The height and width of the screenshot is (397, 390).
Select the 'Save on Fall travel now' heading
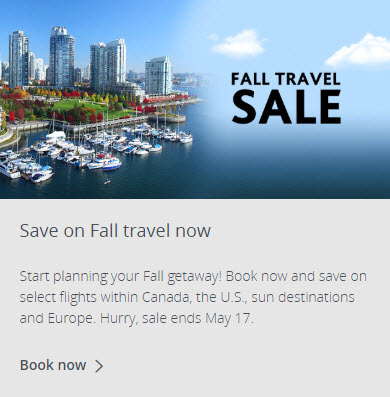pyautogui.click(x=115, y=230)
